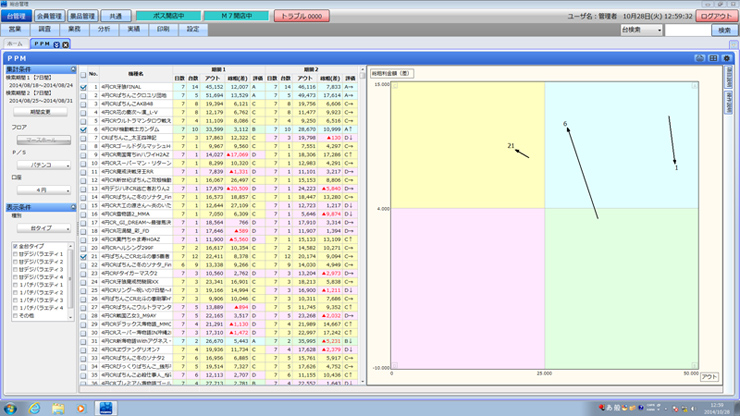
Task: Click the small icon at tab bar right end
Action: [x=733, y=44]
